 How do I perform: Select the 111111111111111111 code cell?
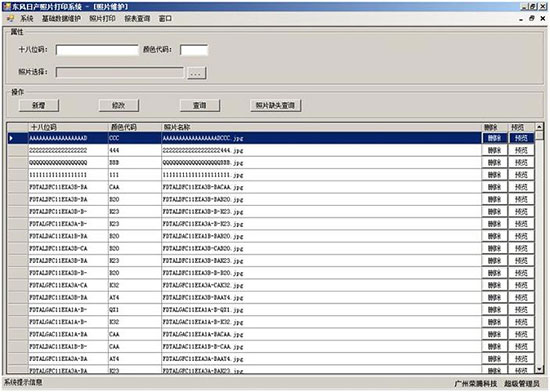(68, 175)
